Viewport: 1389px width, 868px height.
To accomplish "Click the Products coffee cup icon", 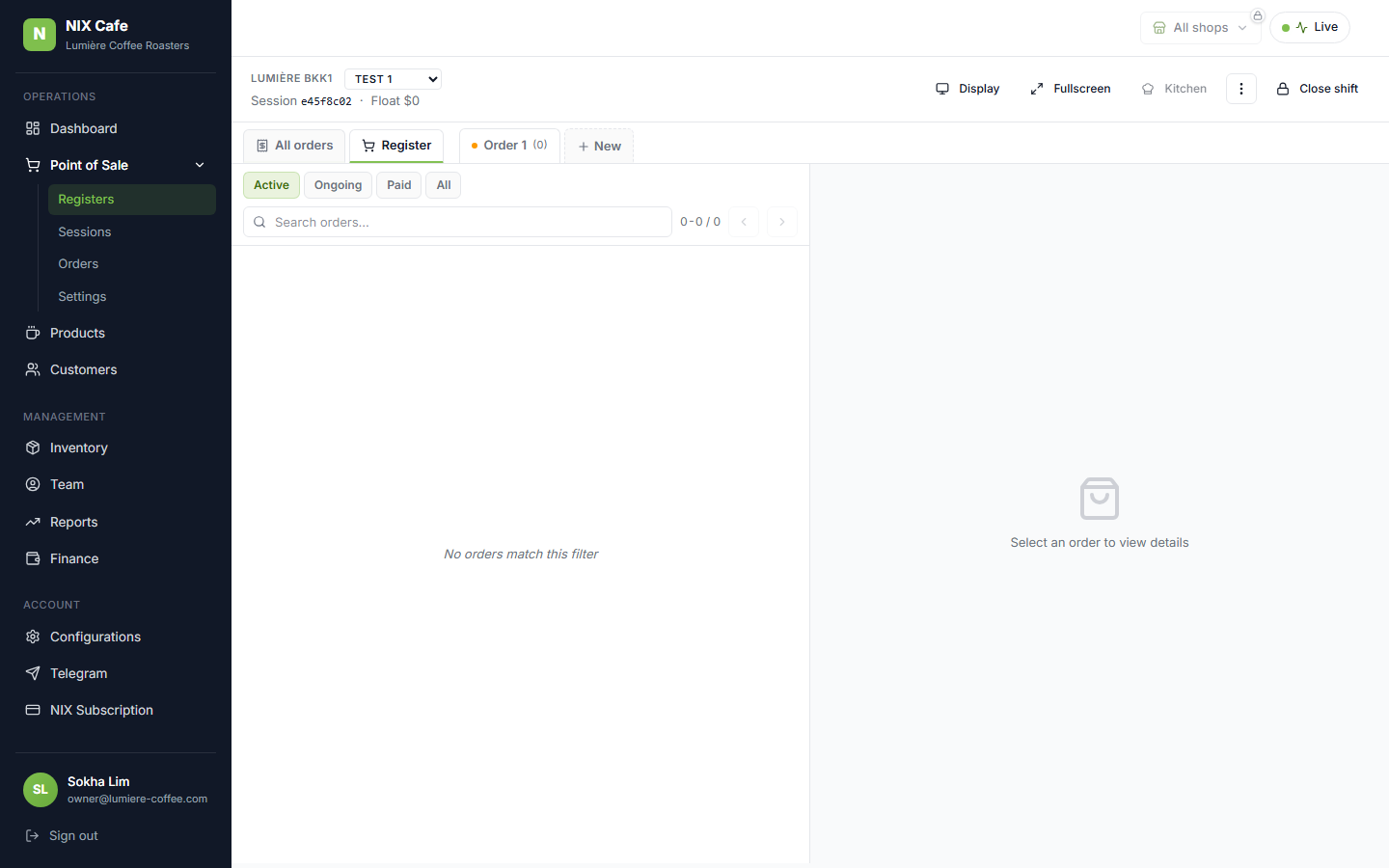I will coord(33,333).
